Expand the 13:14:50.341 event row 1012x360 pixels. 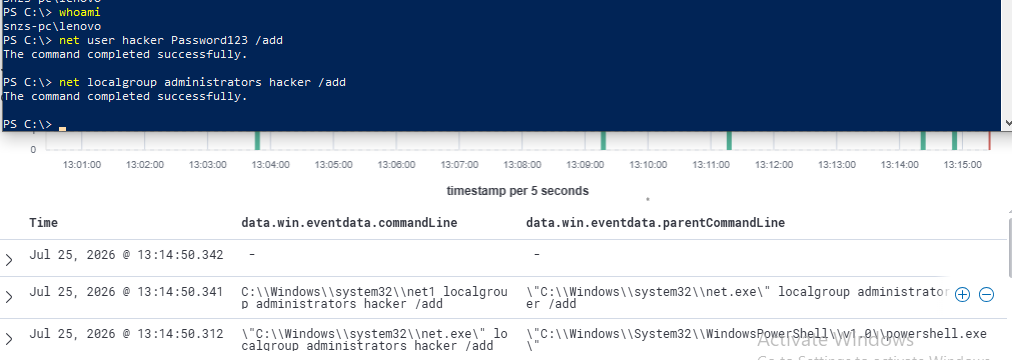click(x=8, y=297)
